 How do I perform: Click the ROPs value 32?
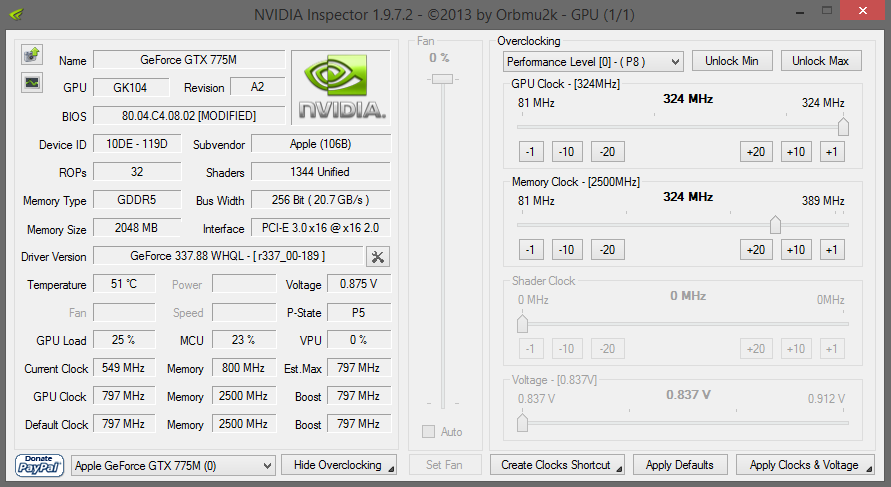(137, 172)
